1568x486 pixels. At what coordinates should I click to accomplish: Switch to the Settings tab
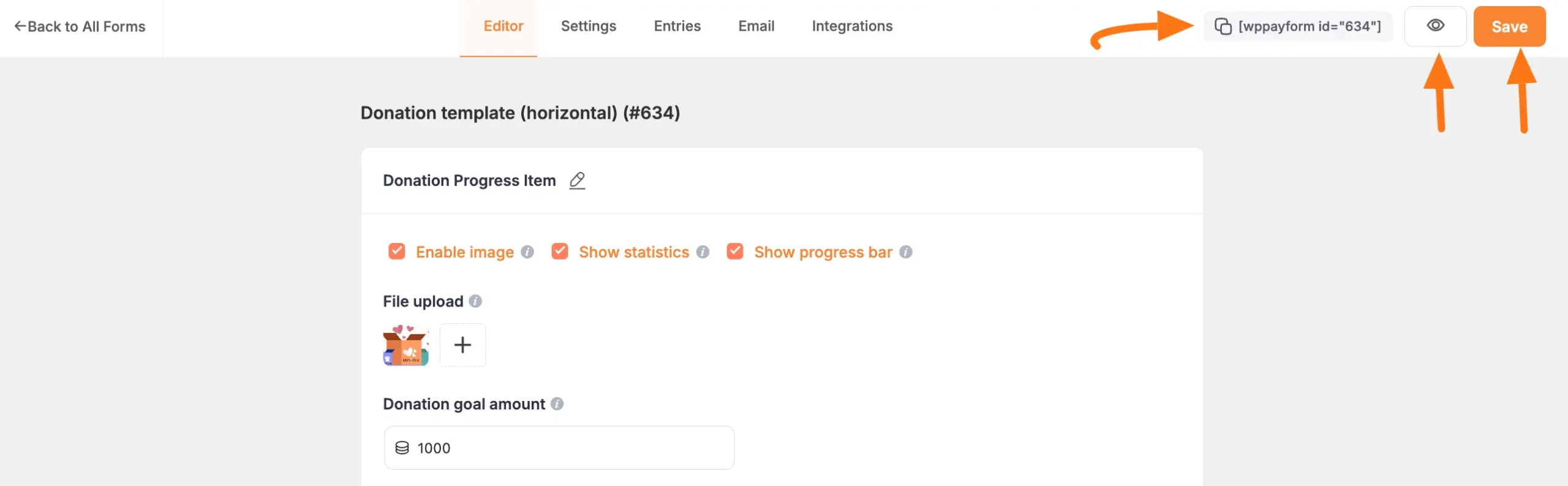(589, 26)
